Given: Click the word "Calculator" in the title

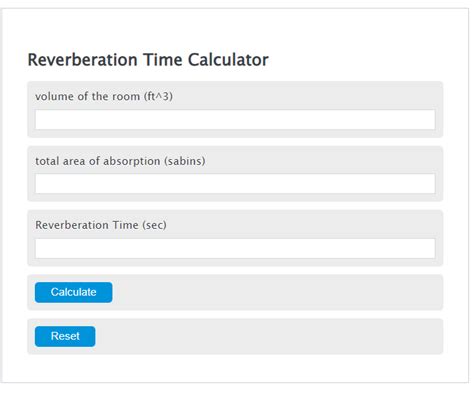Looking at the screenshot, I should click(228, 60).
